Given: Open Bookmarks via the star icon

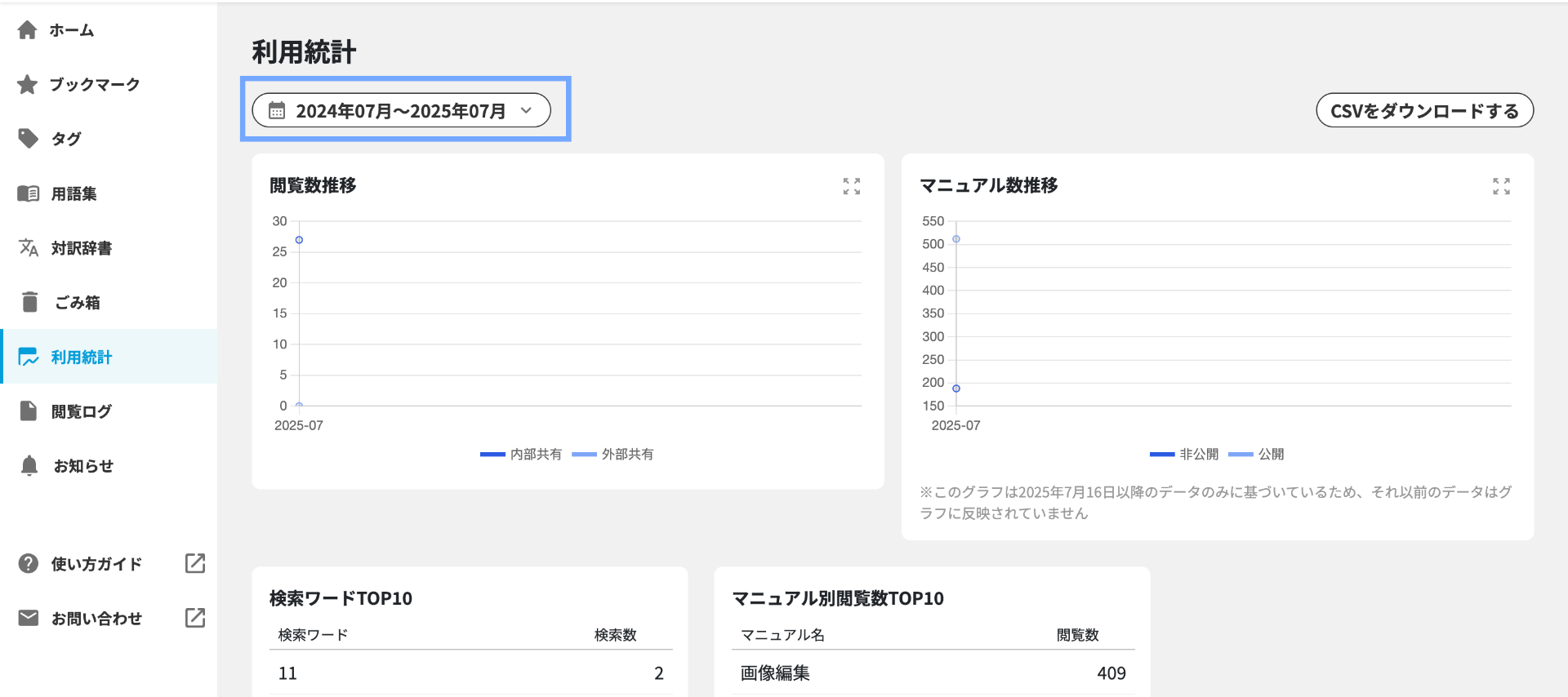Looking at the screenshot, I should point(27,85).
